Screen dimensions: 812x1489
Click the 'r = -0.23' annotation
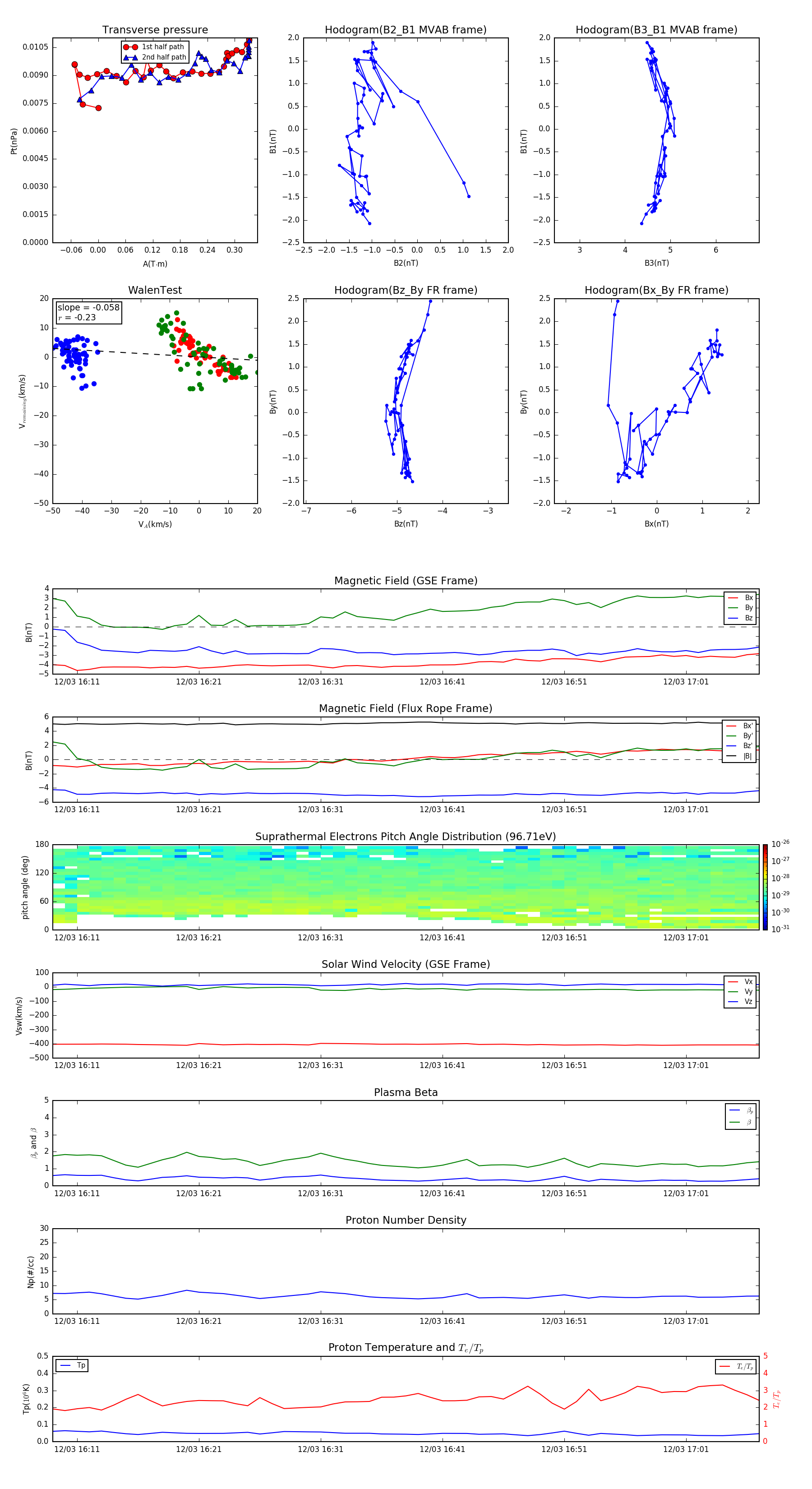77,317
